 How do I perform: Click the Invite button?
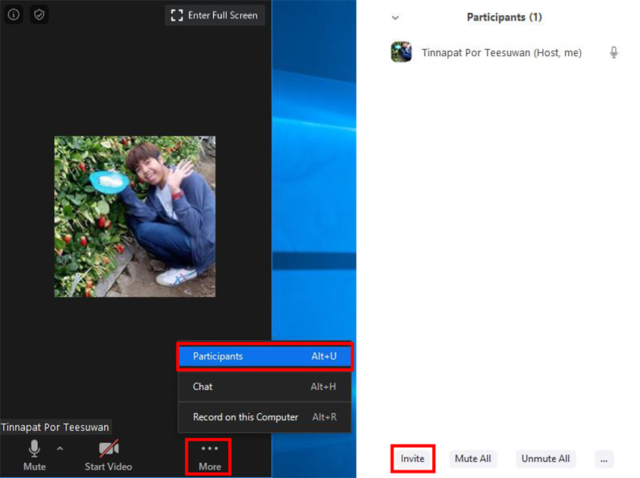(x=413, y=459)
